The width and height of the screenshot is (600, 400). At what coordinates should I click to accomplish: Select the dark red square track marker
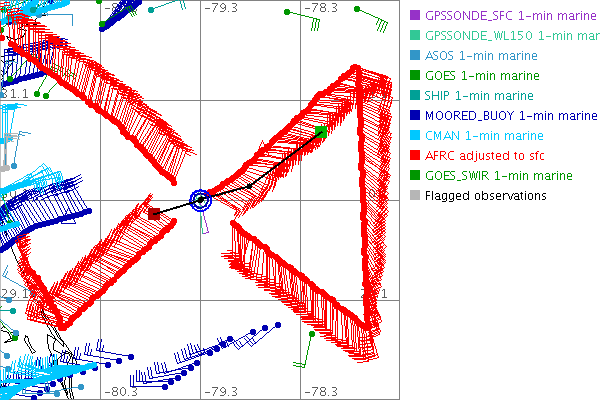click(154, 213)
